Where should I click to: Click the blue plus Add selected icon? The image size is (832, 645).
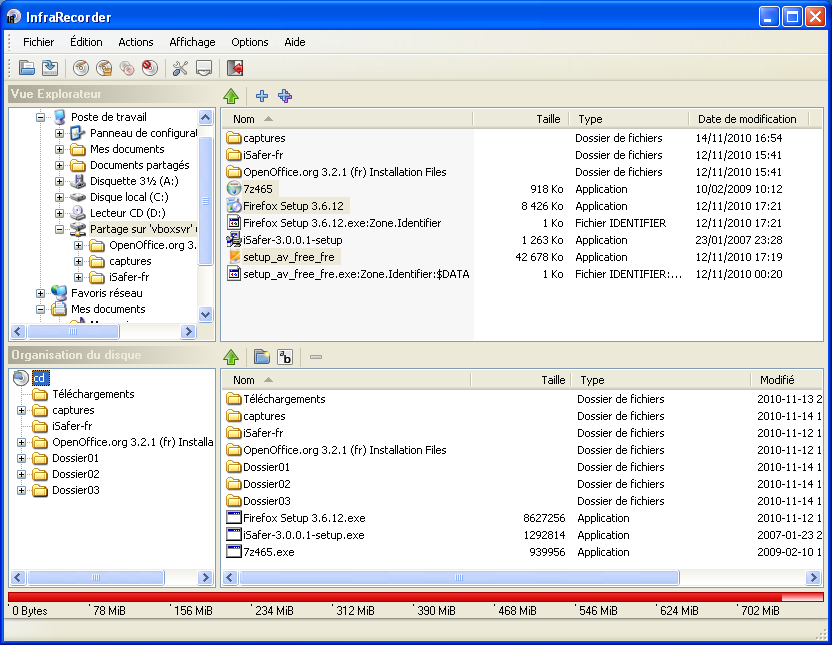tap(262, 96)
